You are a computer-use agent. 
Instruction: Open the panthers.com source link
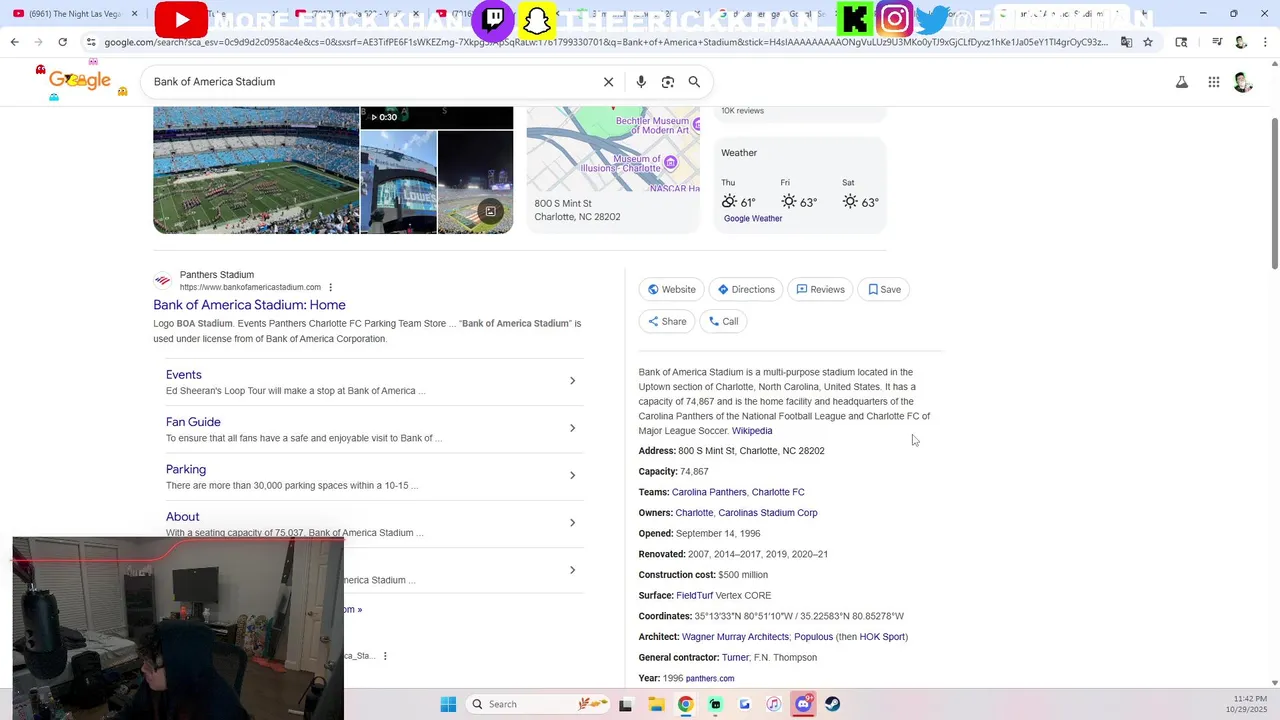click(710, 679)
